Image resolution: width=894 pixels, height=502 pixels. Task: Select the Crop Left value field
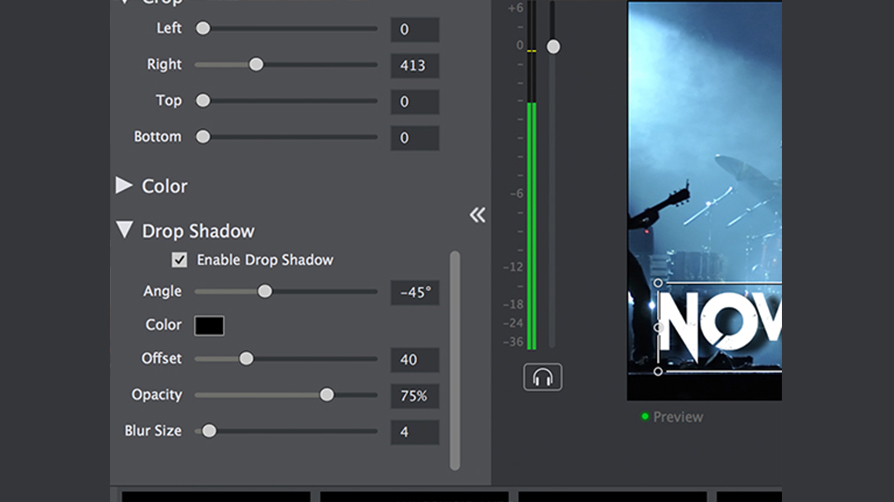click(x=415, y=30)
